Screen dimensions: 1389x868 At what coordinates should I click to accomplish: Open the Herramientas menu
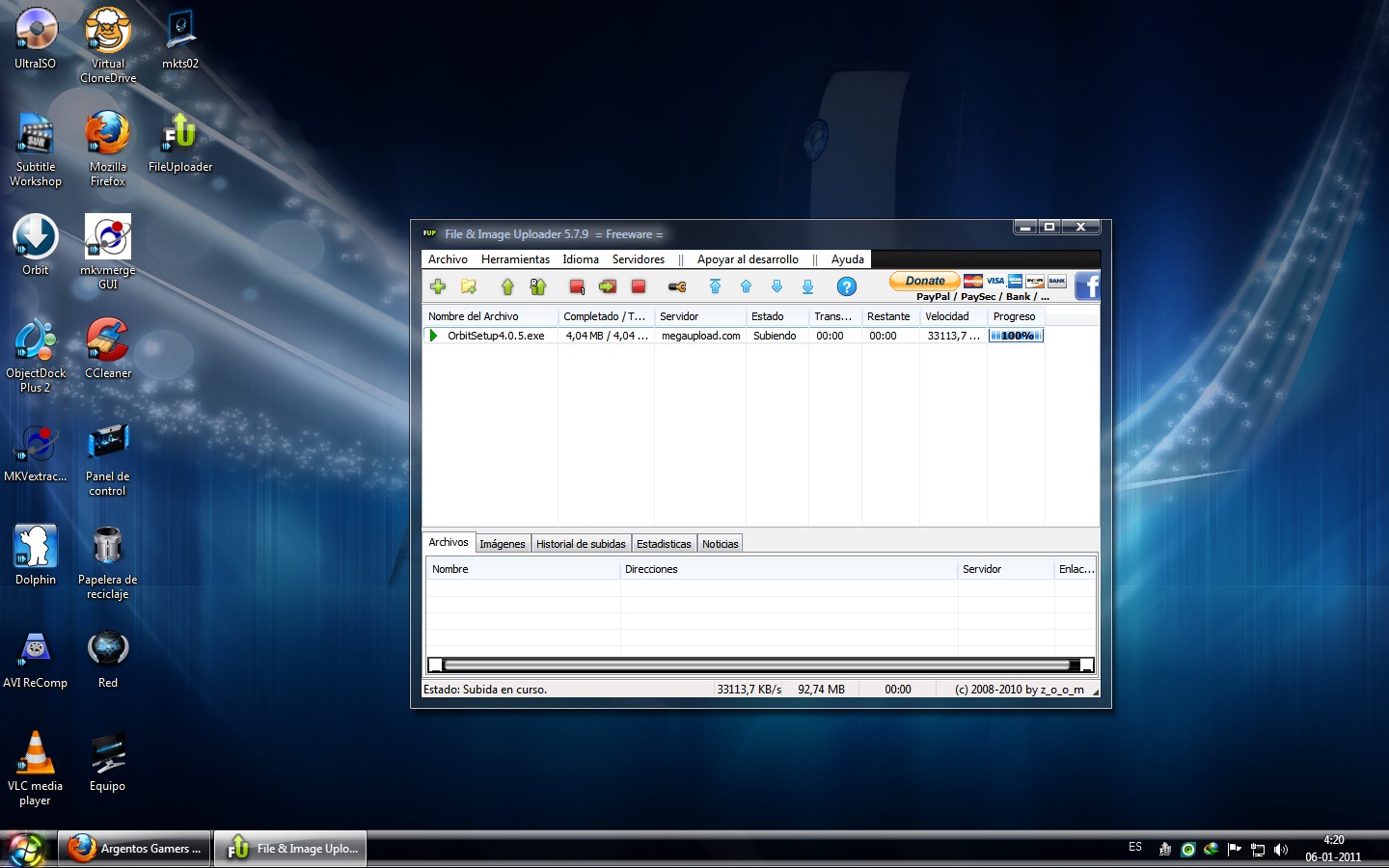click(x=515, y=259)
